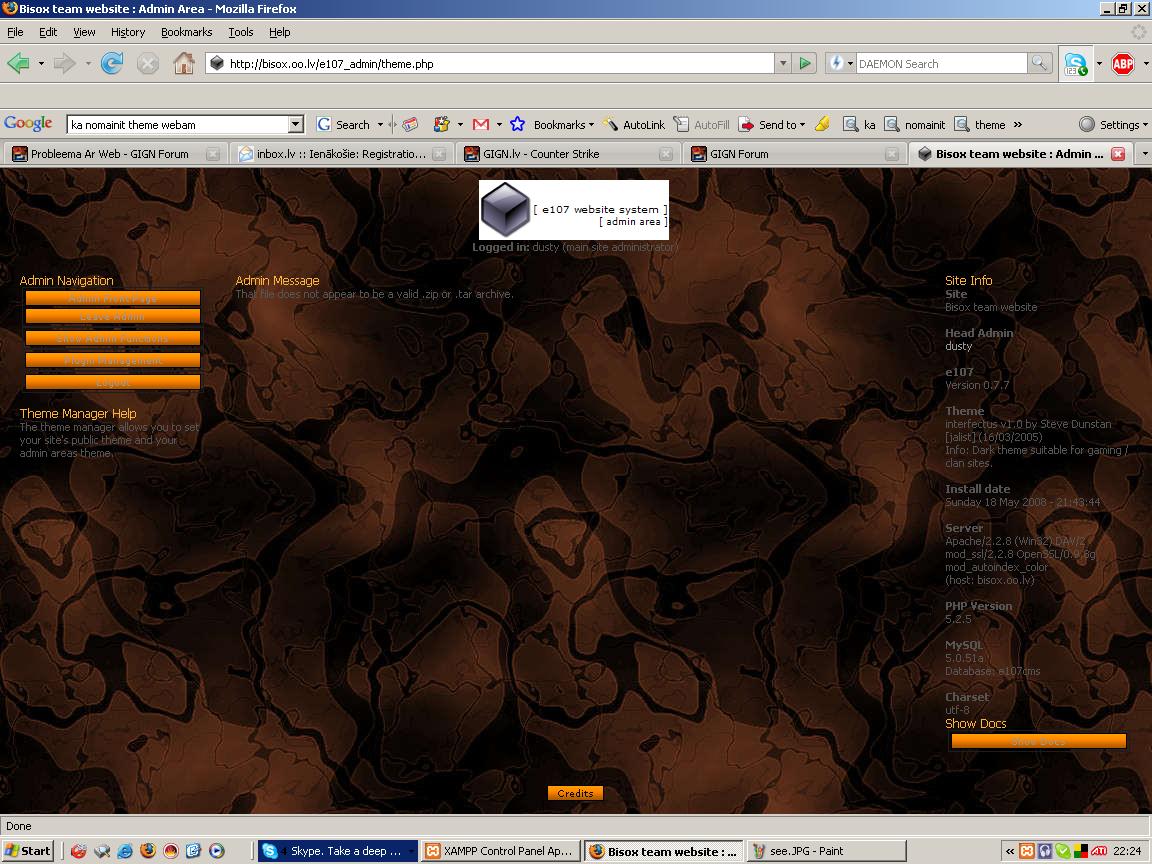Image resolution: width=1152 pixels, height=864 pixels.
Task: Click the green Back arrow button
Action: click(18, 64)
